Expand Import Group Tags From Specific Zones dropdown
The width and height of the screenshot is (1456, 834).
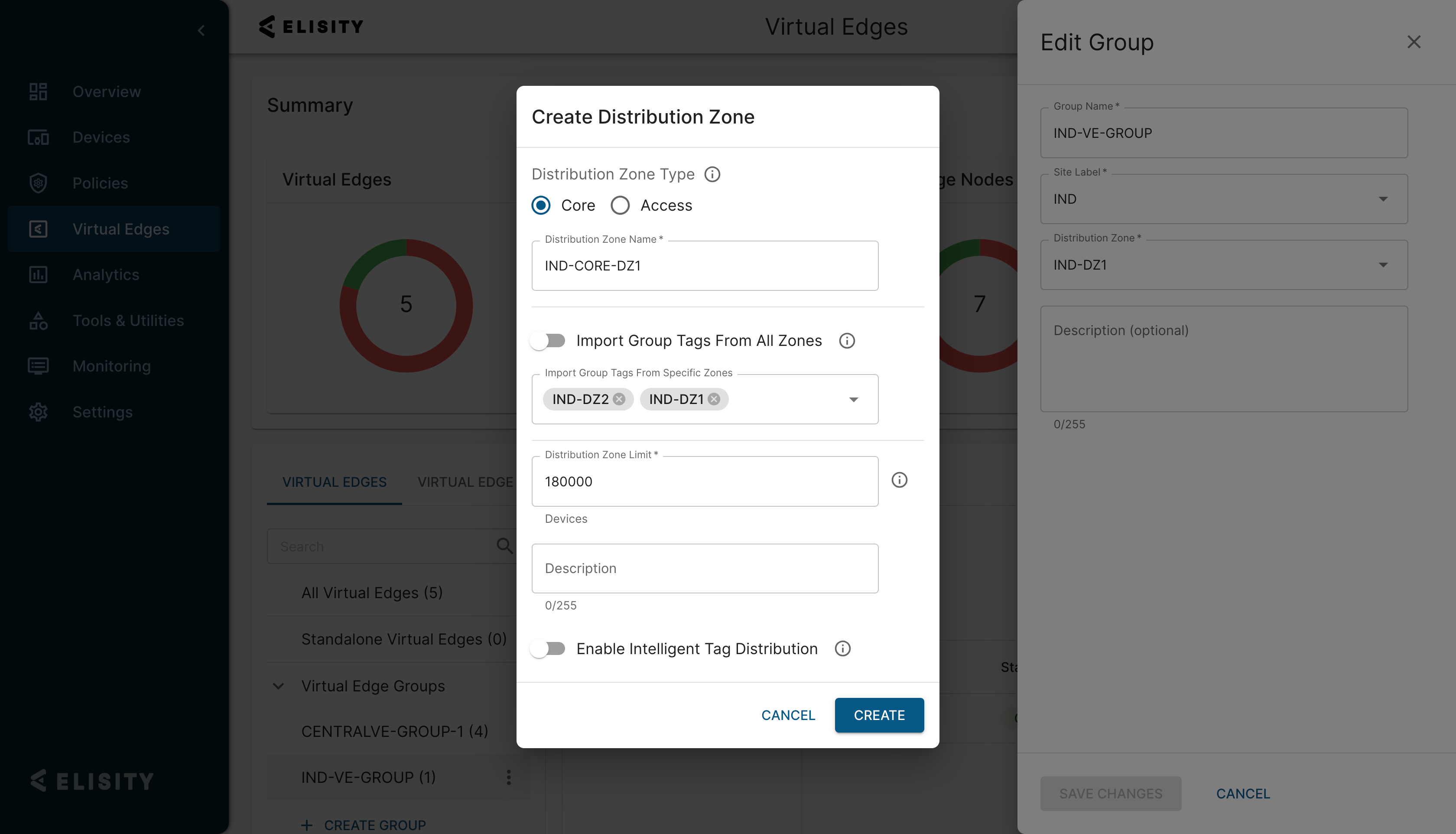point(853,399)
